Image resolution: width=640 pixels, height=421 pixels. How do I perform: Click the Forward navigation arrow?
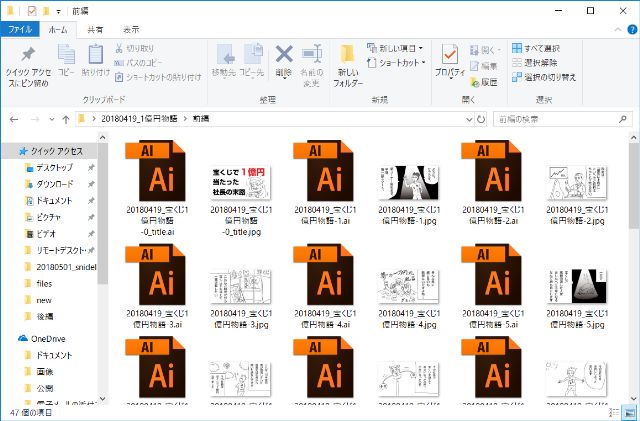(x=35, y=119)
